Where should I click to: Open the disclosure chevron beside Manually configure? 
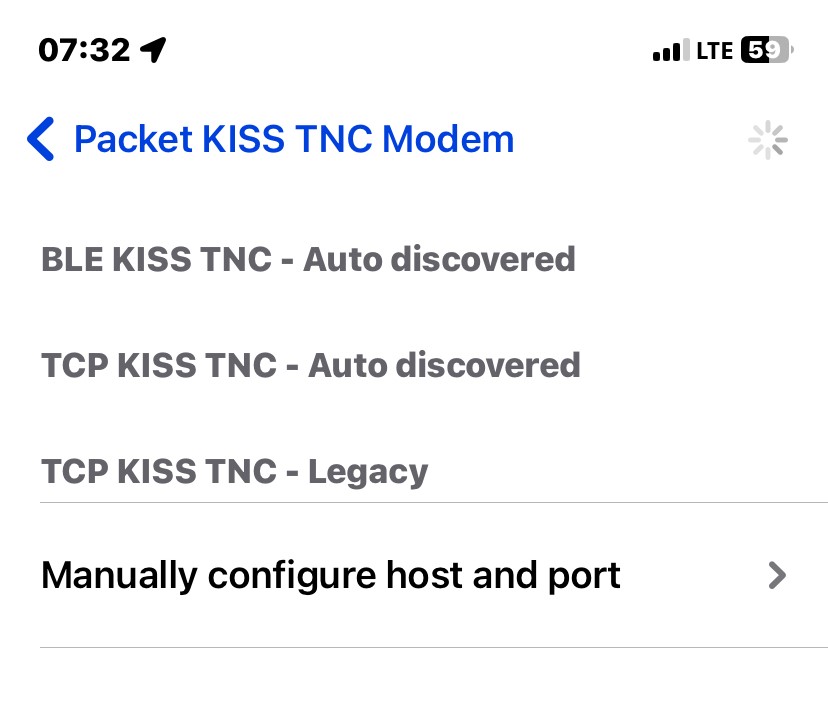(777, 575)
